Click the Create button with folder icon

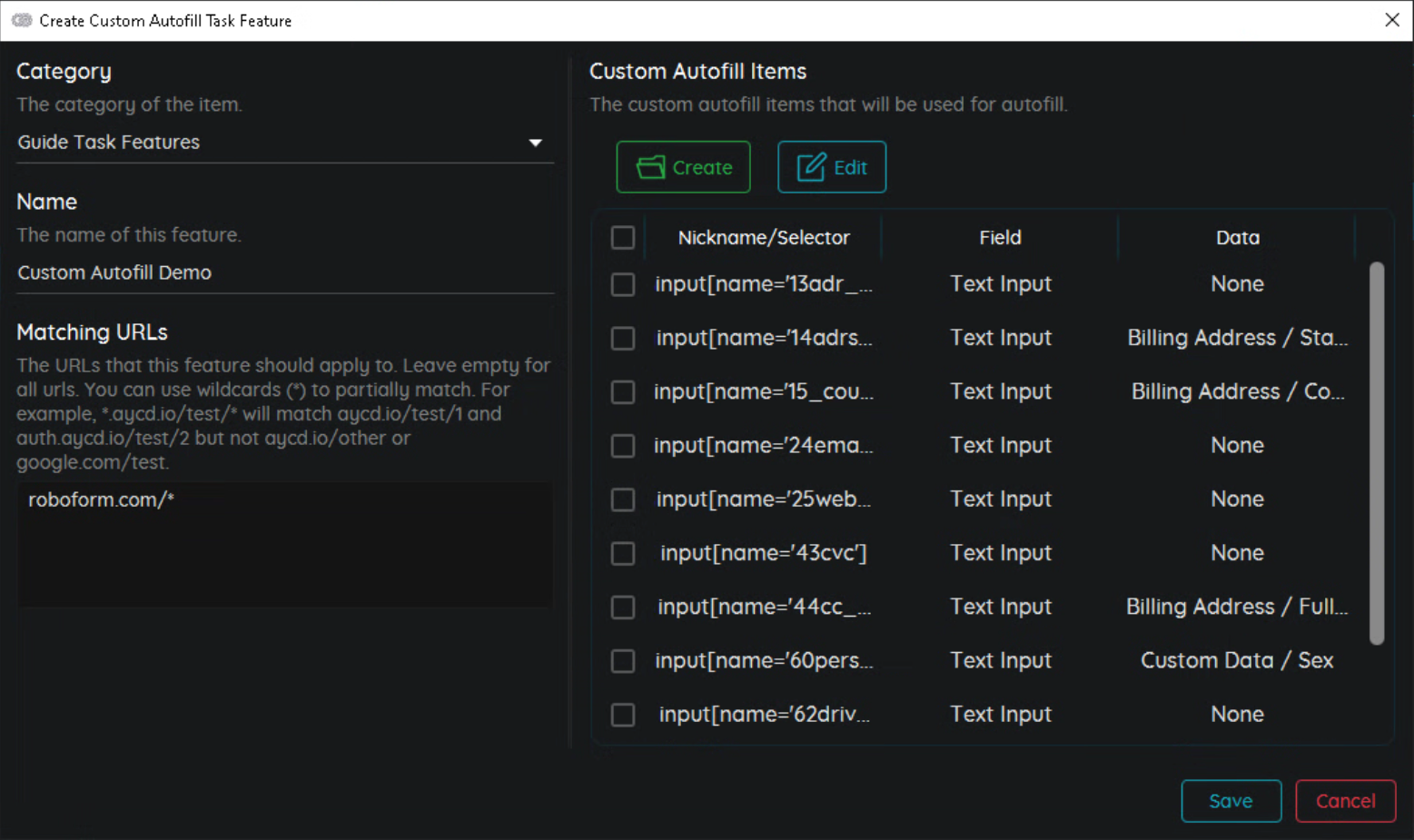[x=683, y=167]
